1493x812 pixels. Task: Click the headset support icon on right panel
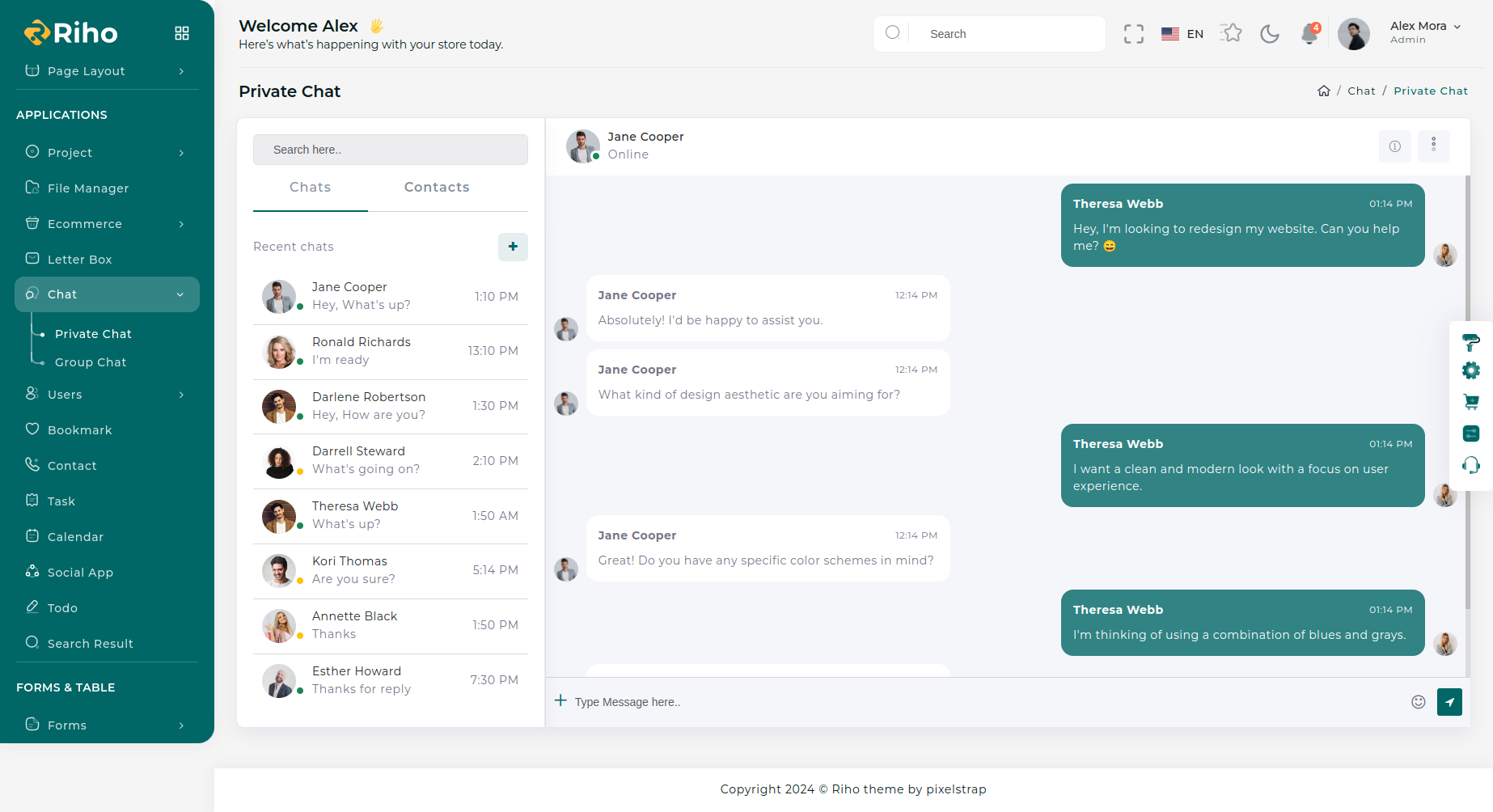tap(1470, 465)
